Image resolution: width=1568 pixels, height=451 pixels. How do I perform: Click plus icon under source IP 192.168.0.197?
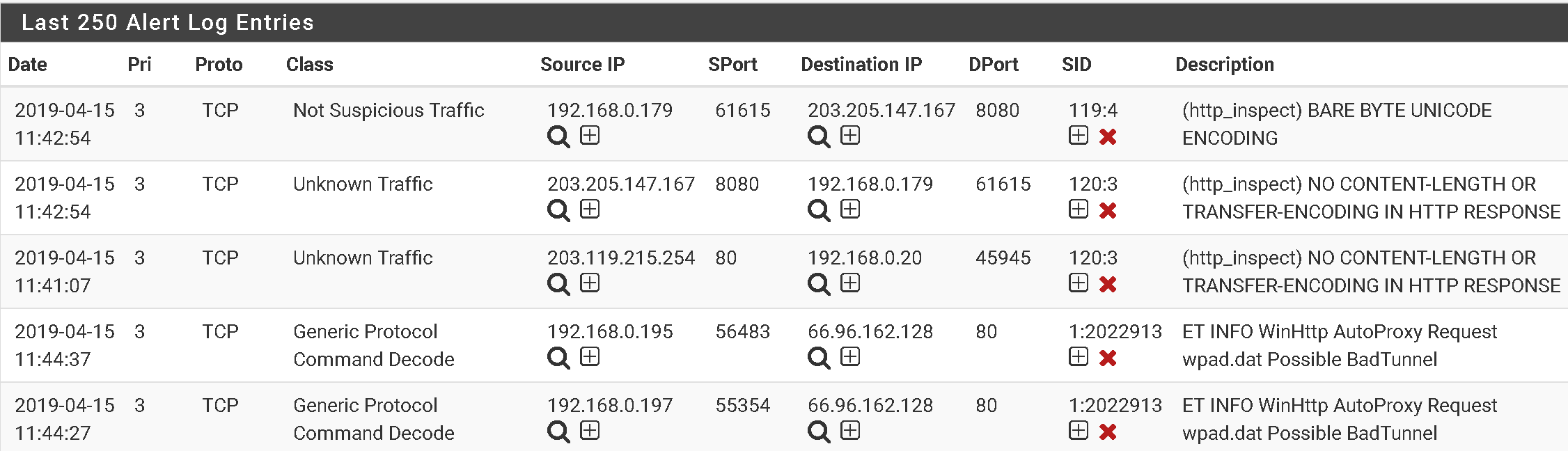click(590, 431)
